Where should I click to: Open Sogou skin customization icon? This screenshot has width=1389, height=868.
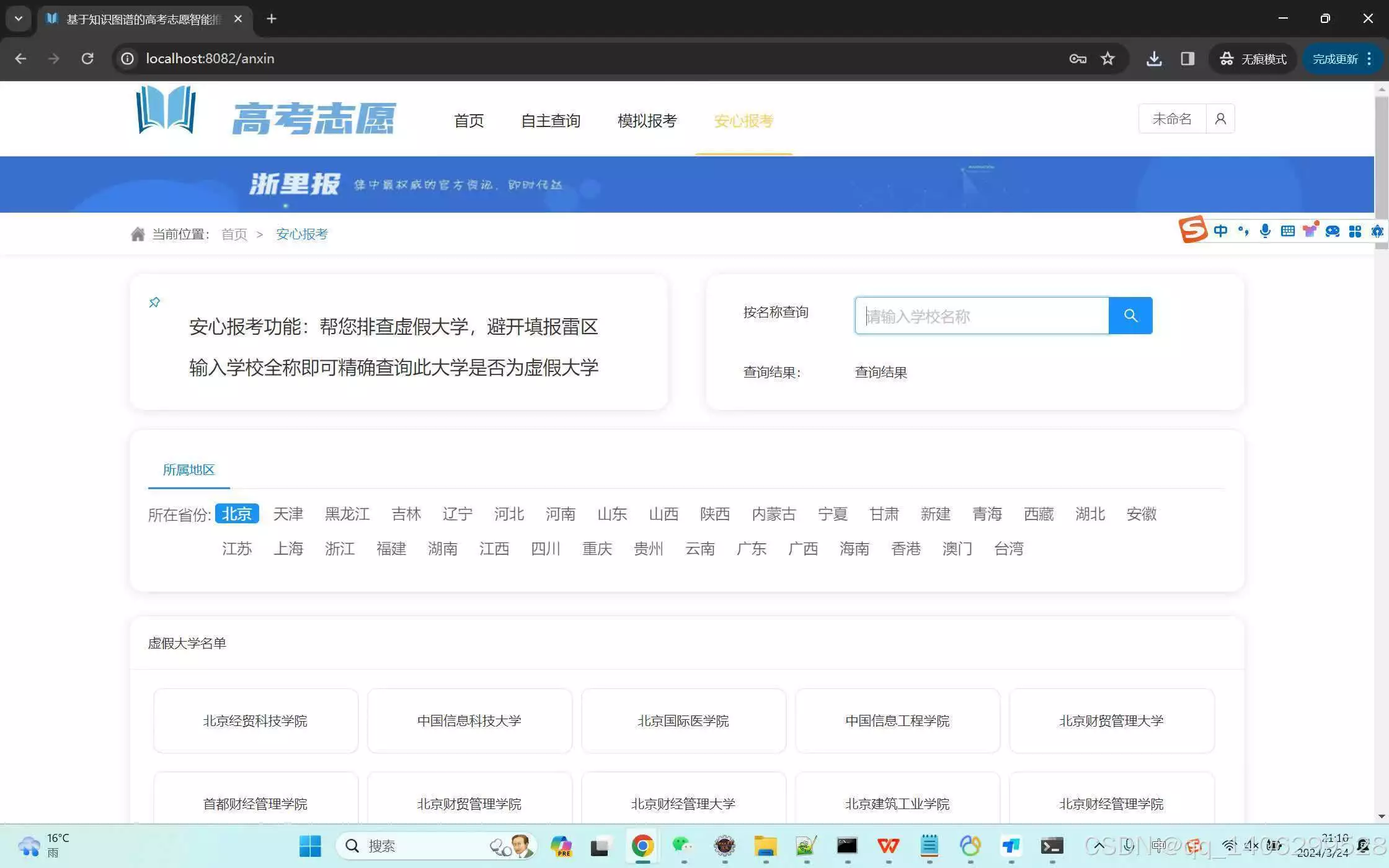pyautogui.click(x=1310, y=231)
